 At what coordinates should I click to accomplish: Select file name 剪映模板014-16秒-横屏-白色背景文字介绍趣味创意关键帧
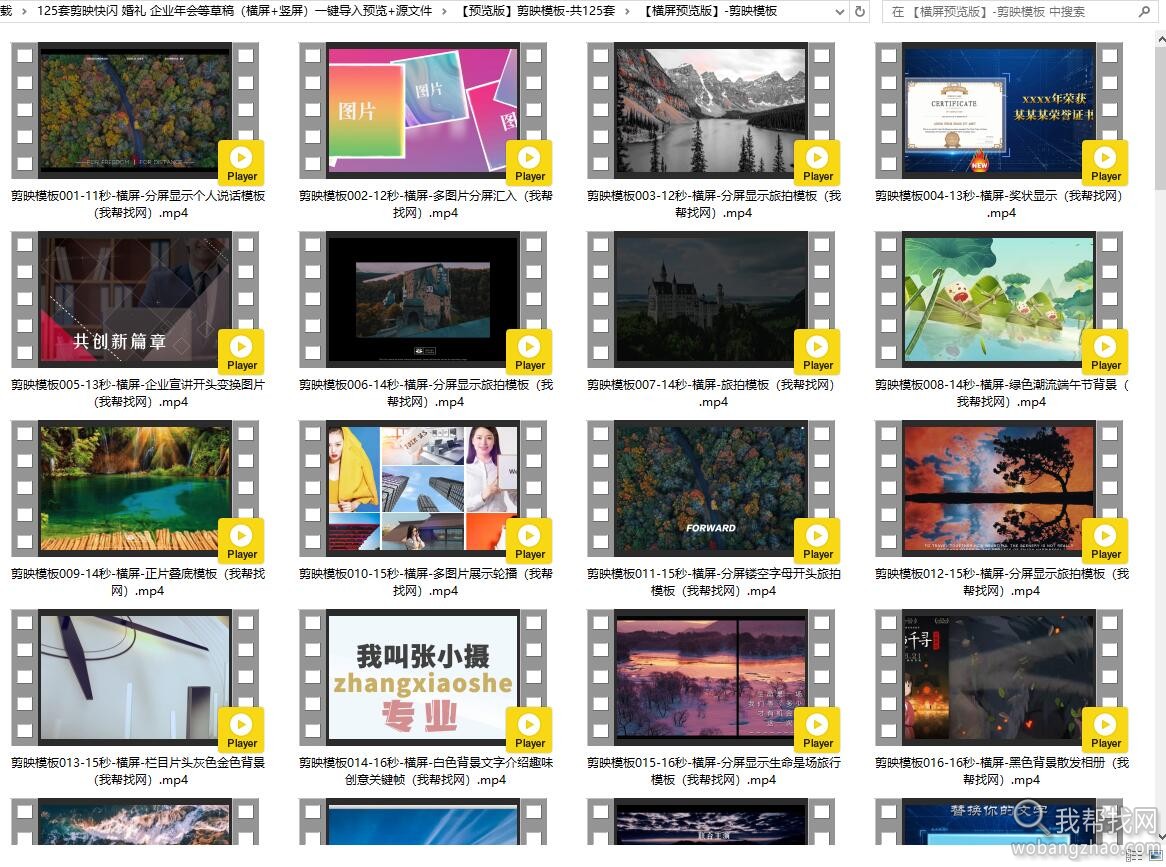[x=426, y=771]
